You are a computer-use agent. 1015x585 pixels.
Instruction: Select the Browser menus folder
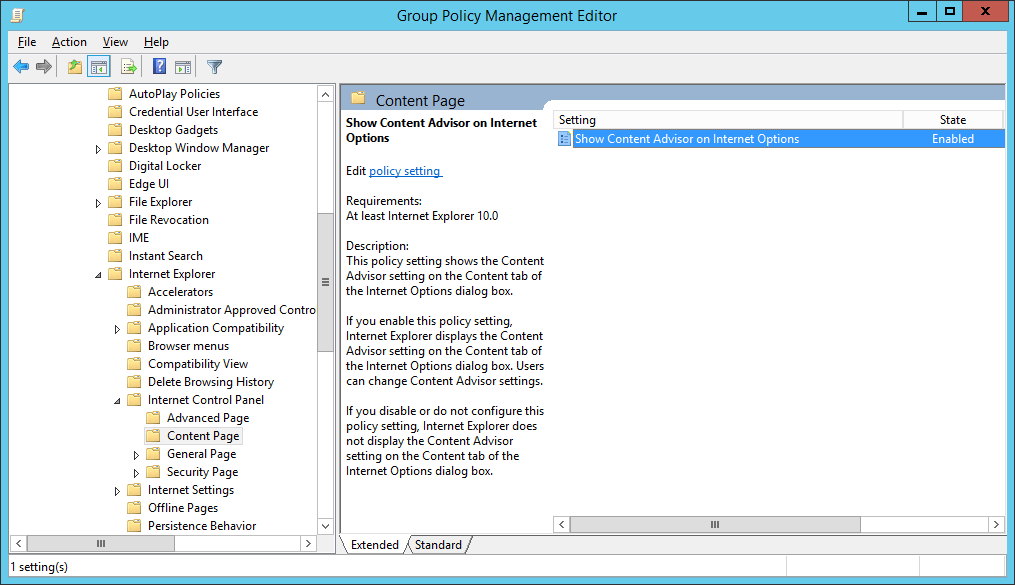click(x=188, y=346)
